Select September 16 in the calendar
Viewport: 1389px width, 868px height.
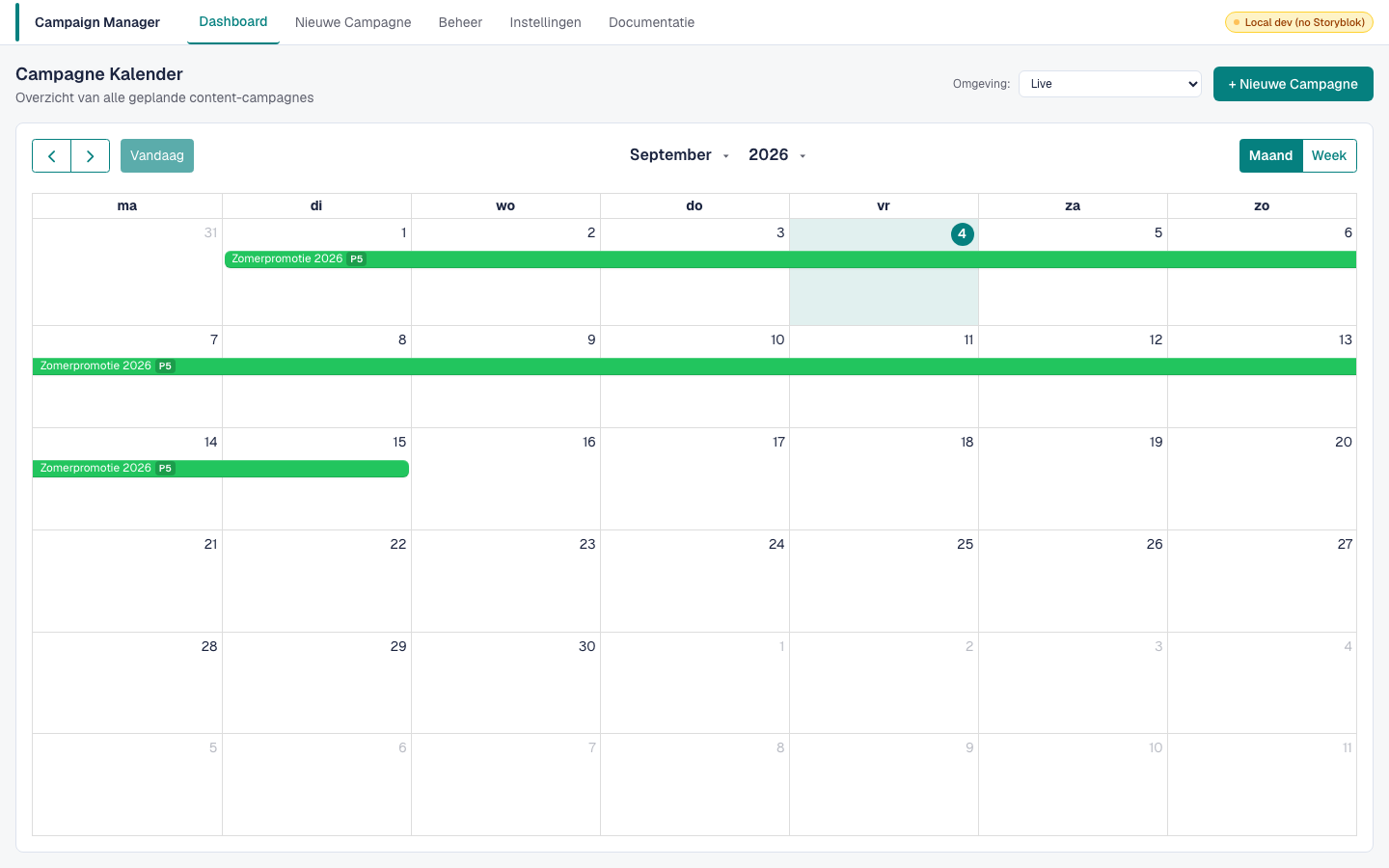click(505, 479)
